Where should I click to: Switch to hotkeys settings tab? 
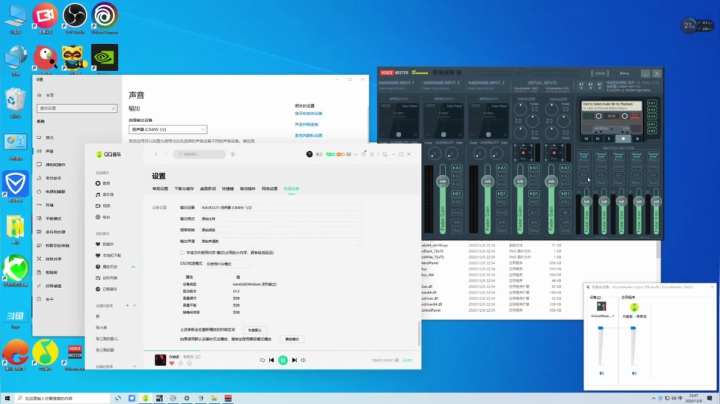coord(227,189)
